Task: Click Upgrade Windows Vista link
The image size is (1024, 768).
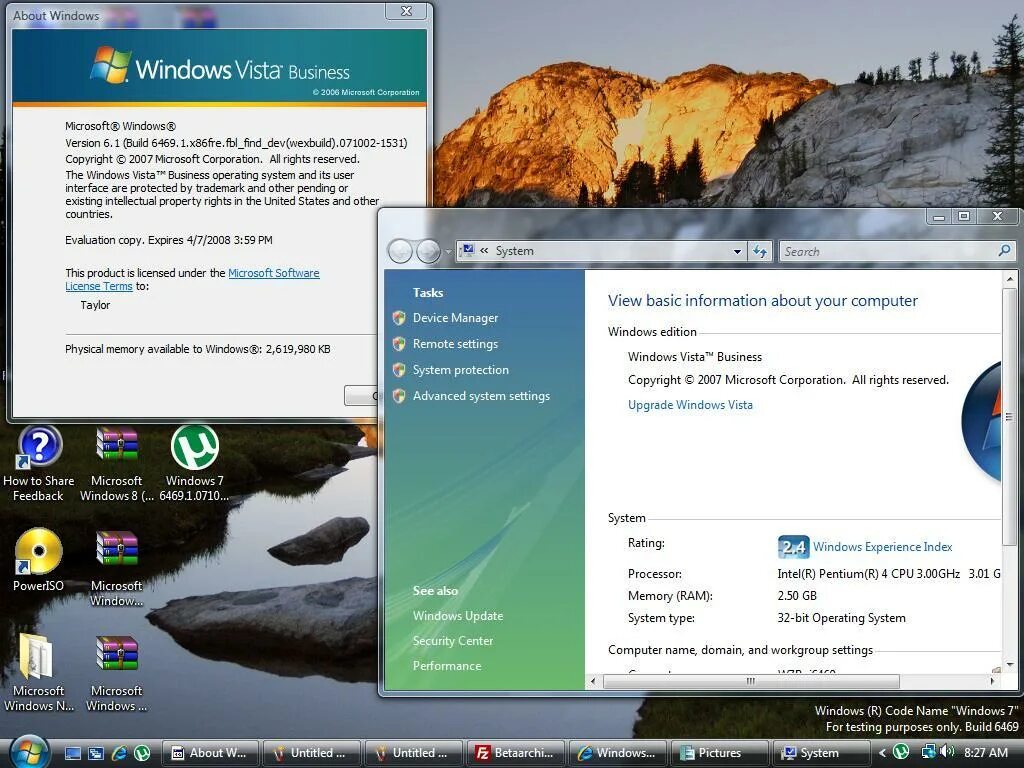Action: pyautogui.click(x=690, y=405)
